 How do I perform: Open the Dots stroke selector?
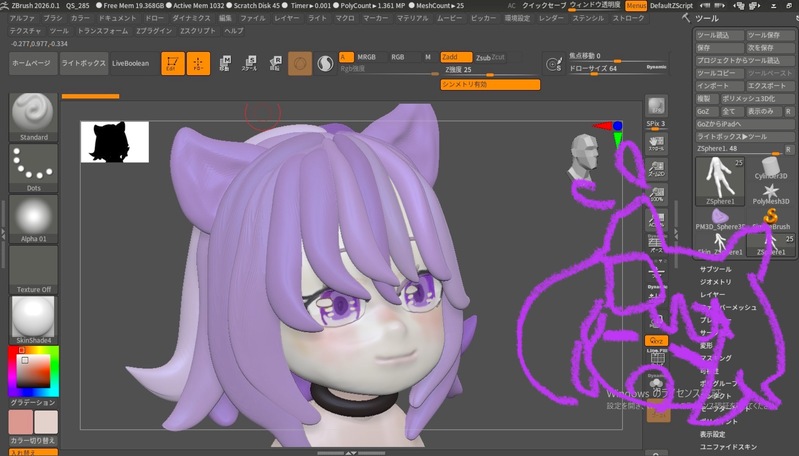33,168
